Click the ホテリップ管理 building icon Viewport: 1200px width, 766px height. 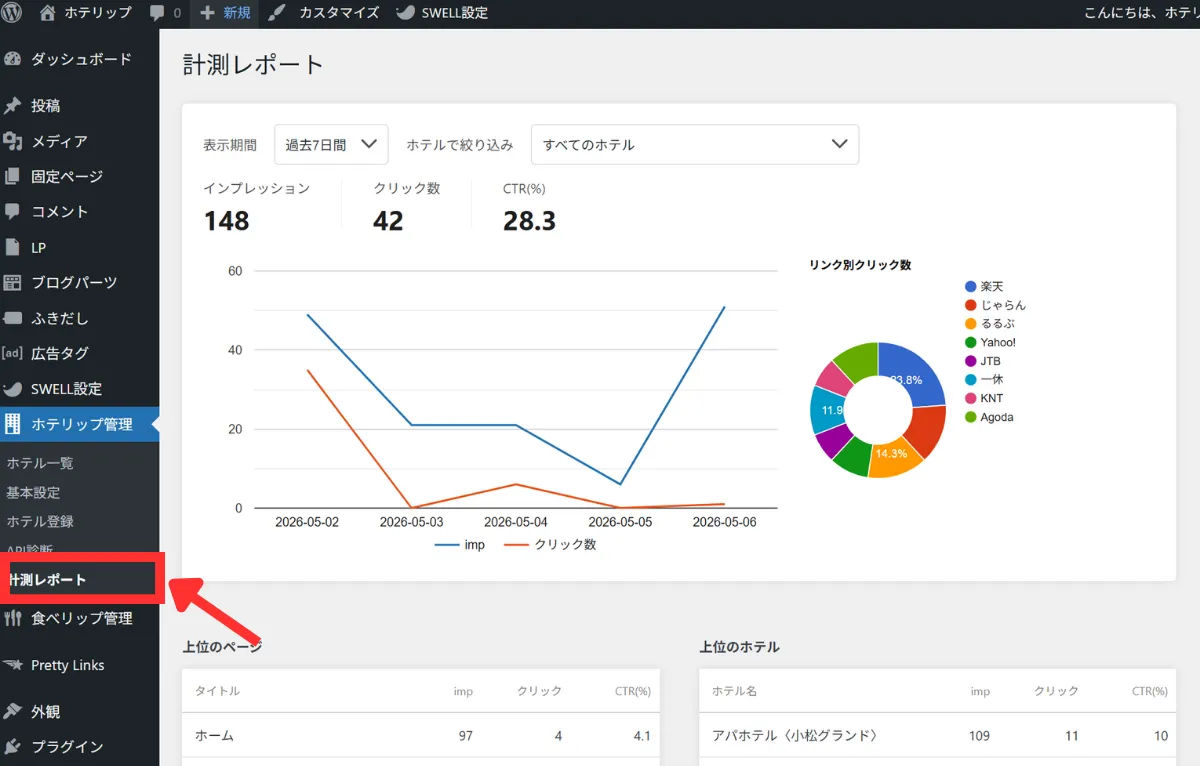[x=13, y=424]
